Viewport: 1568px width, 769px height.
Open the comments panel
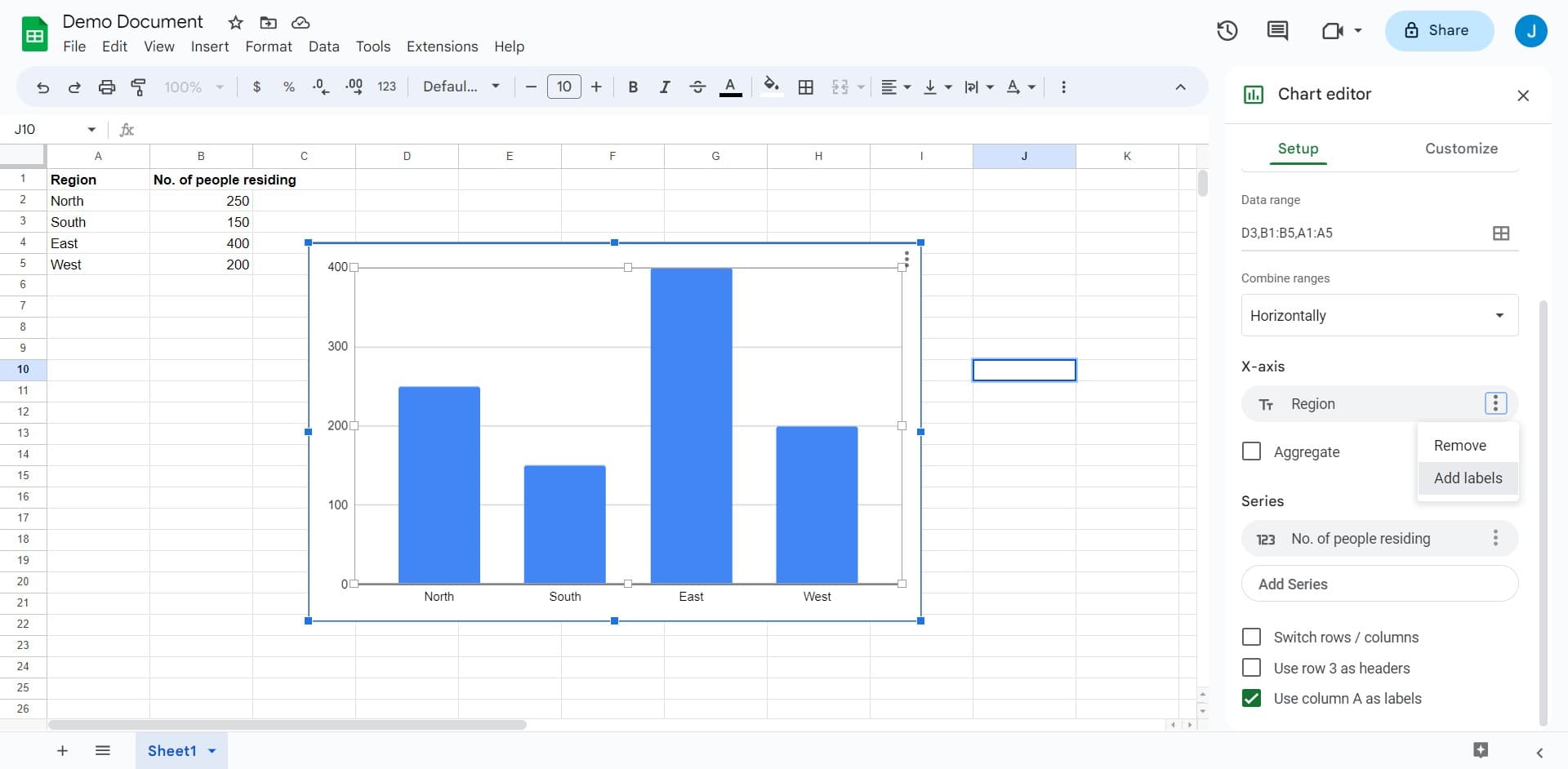coord(1278,30)
